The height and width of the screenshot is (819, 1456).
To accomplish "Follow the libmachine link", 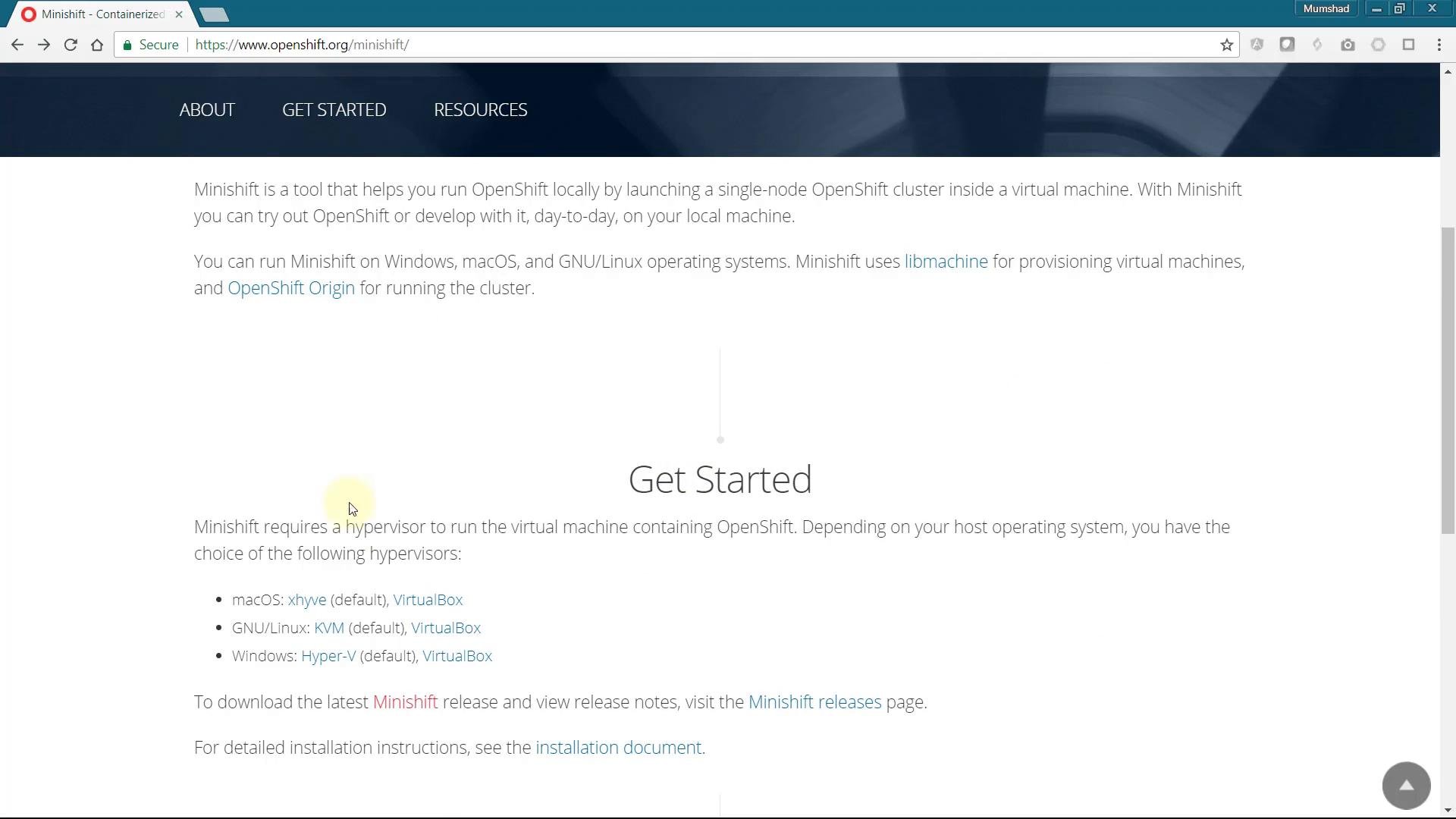I will 946,262.
